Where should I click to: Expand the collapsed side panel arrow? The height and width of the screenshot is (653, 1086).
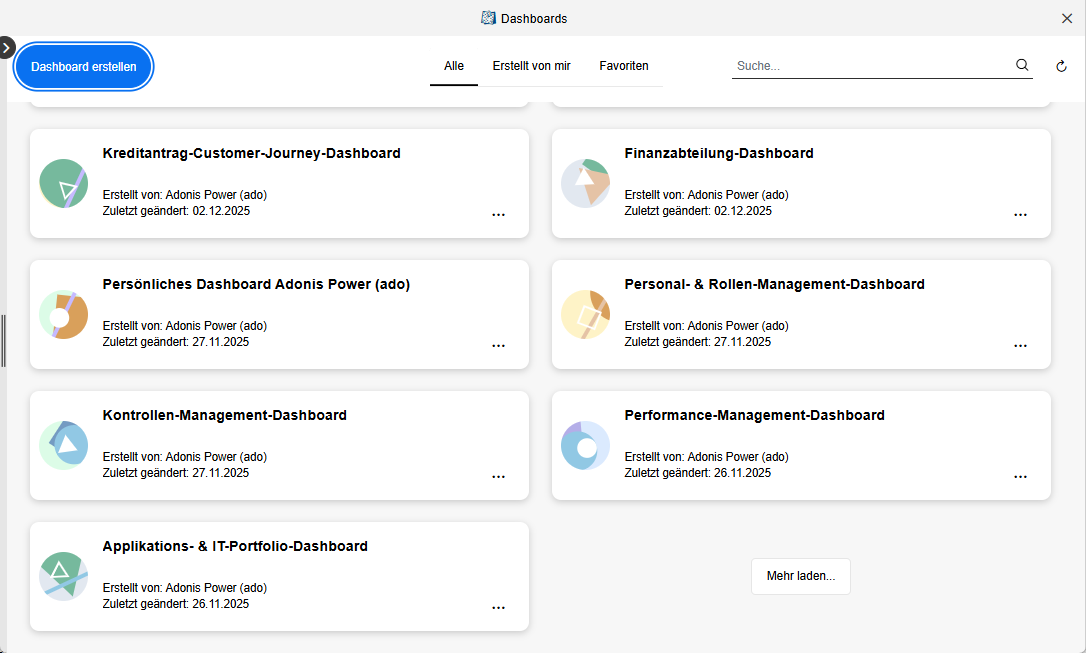click(x=6, y=48)
